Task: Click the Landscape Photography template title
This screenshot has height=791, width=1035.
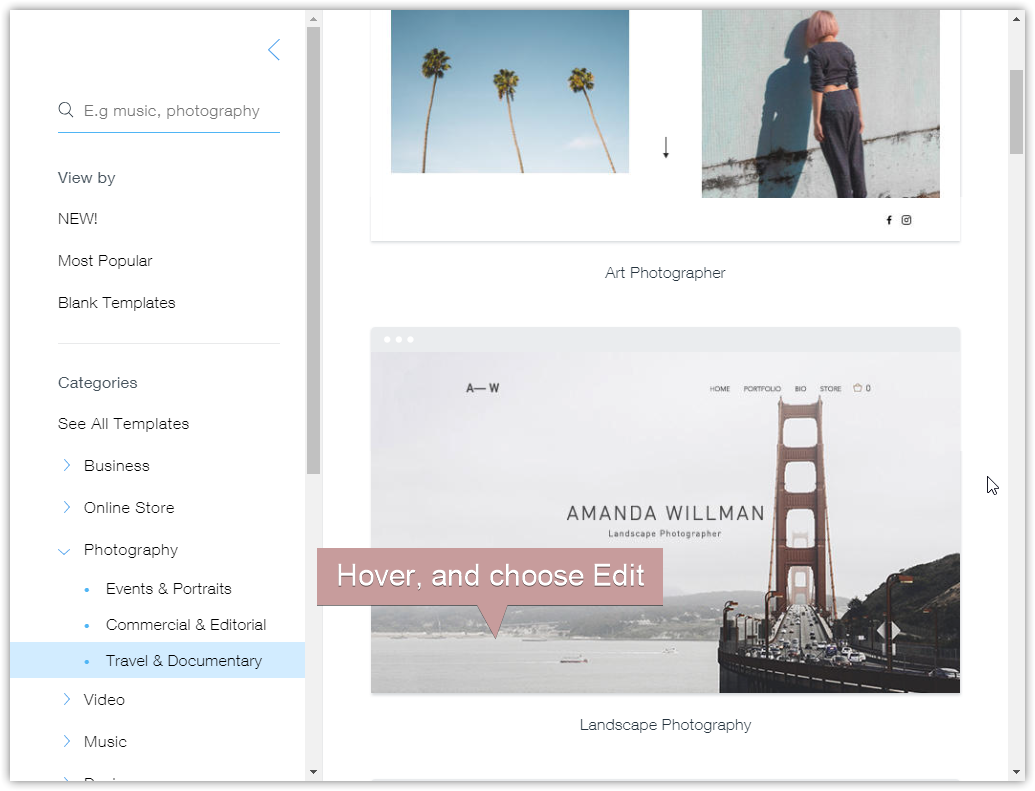Action: pos(665,725)
